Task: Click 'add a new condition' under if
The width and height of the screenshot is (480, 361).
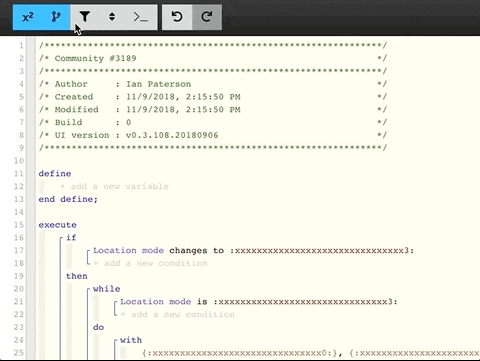Action: coord(150,263)
